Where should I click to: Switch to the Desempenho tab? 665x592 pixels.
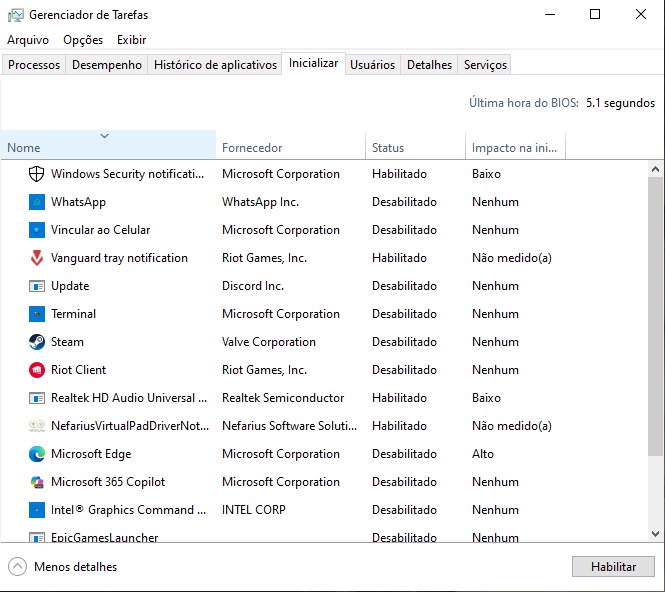click(107, 65)
